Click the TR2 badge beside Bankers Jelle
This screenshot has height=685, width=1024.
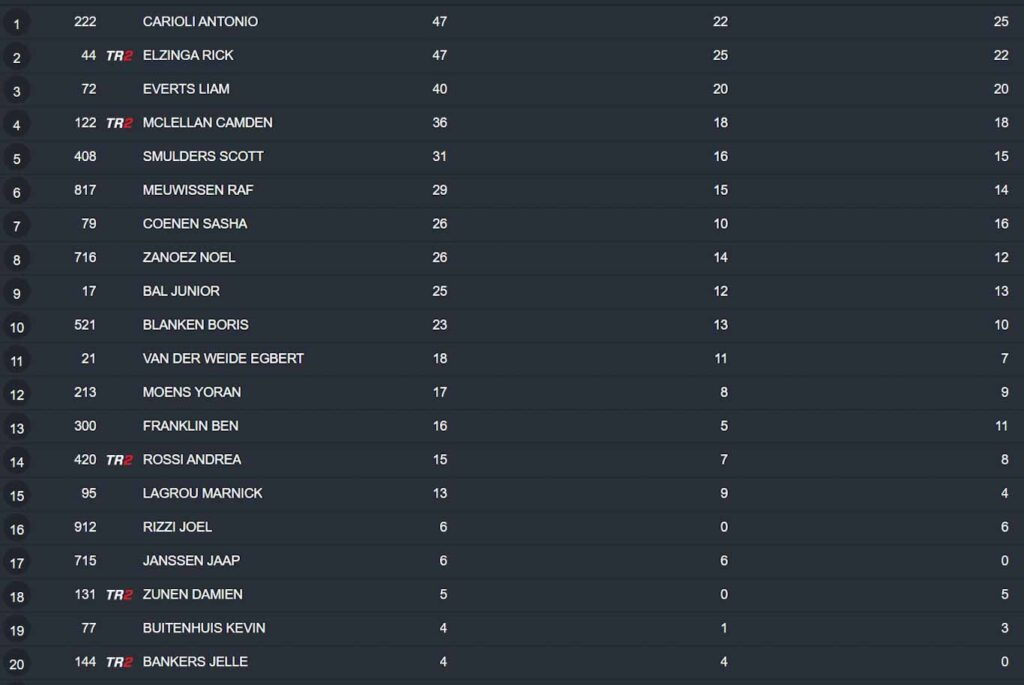click(x=119, y=662)
